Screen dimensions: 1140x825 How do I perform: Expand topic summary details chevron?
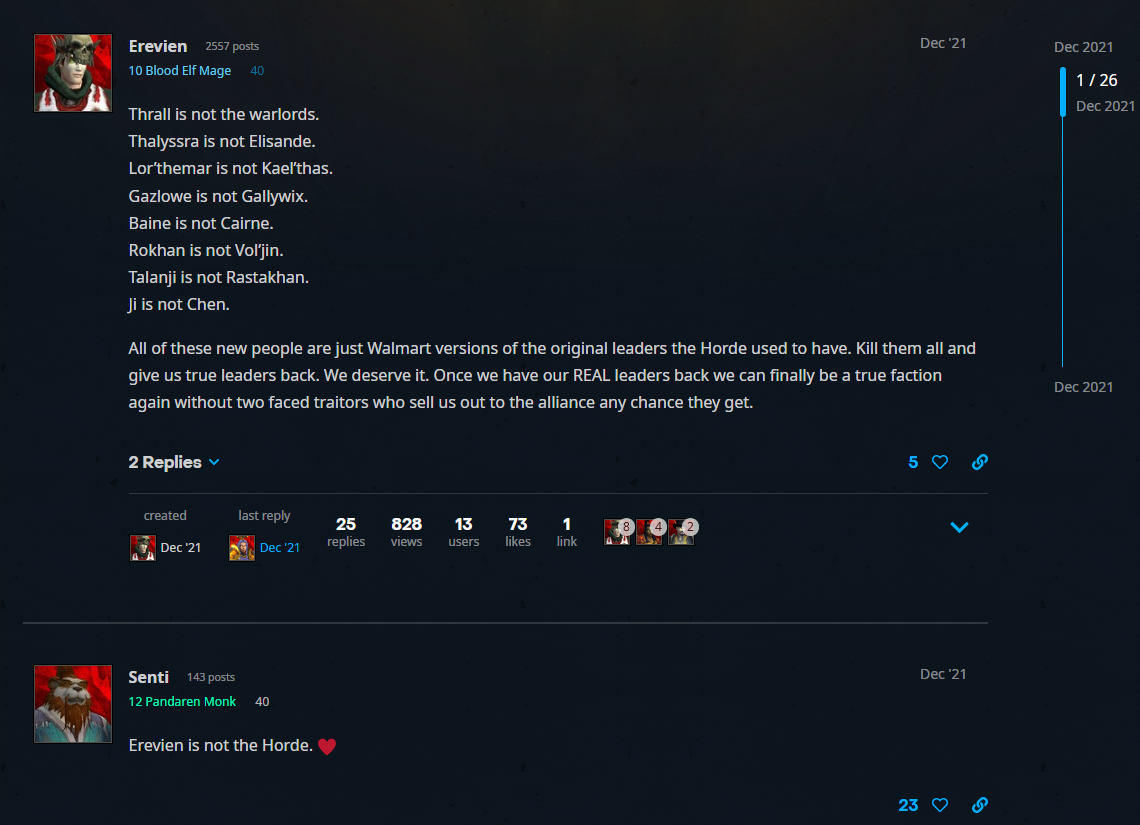pos(960,528)
